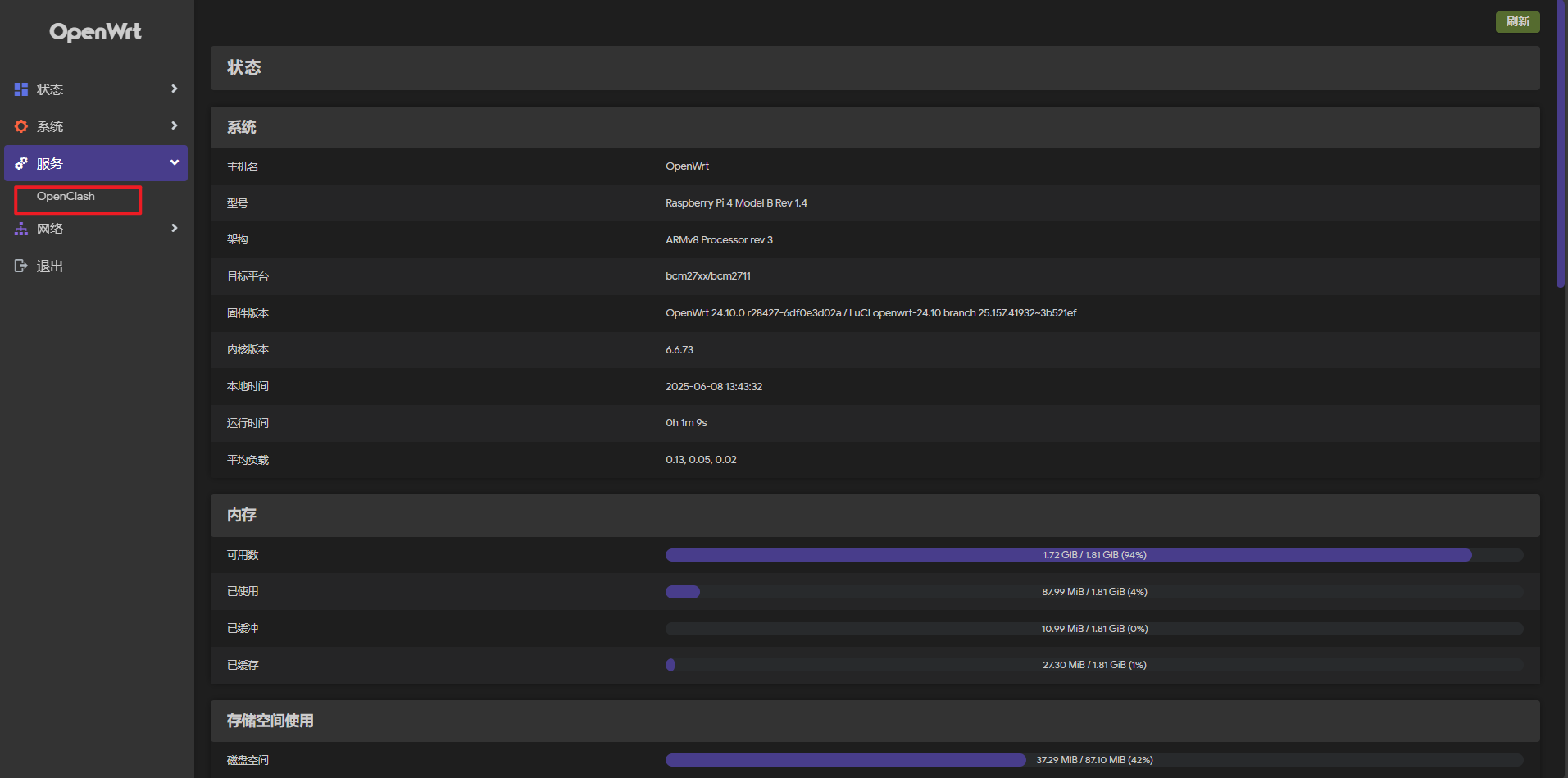Viewport: 1568px width, 778px height.
Task: Expand the 系统 menu chevron
Action: (174, 125)
